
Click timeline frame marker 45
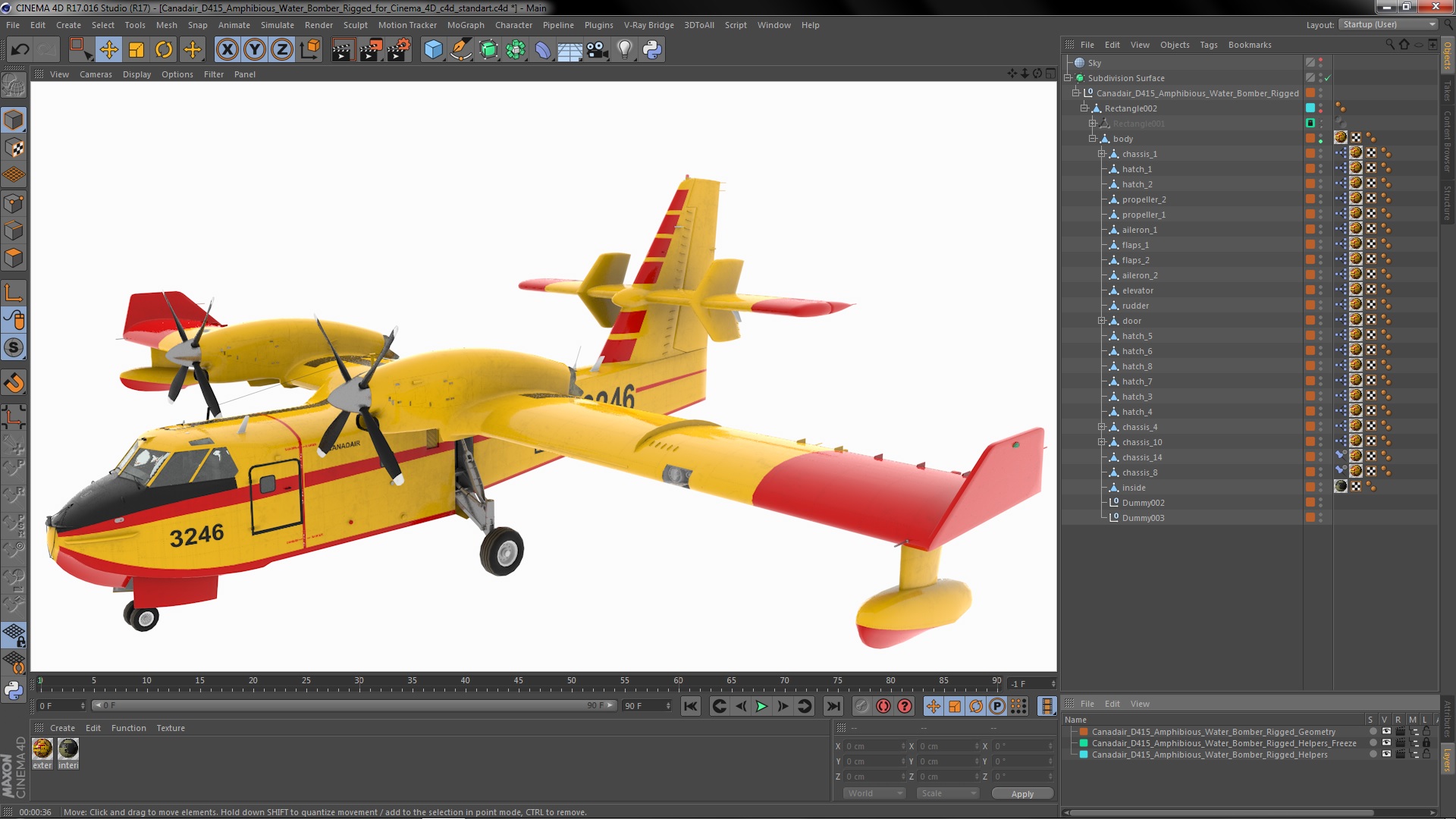point(518,680)
